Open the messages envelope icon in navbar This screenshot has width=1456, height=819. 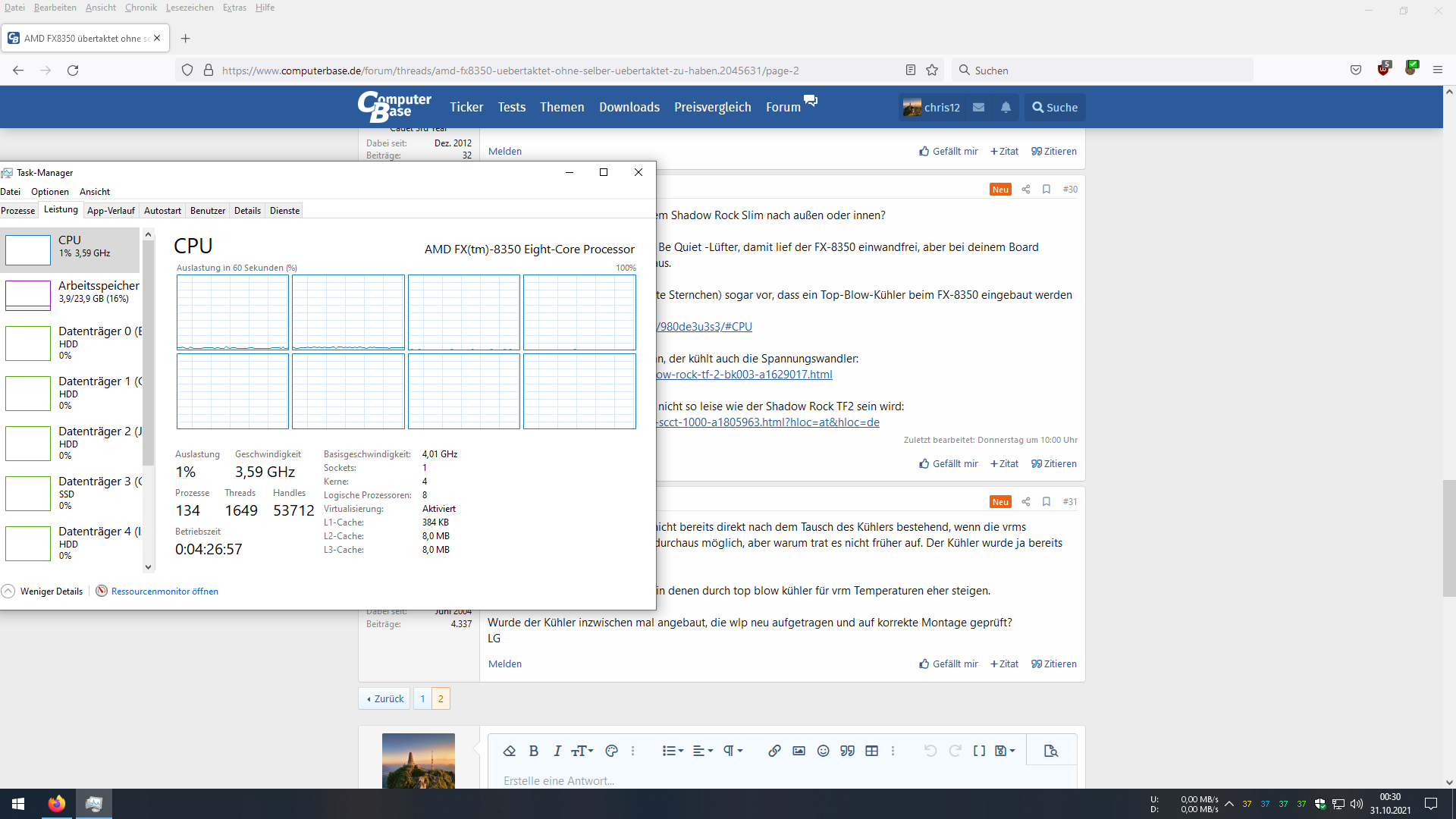click(x=979, y=108)
